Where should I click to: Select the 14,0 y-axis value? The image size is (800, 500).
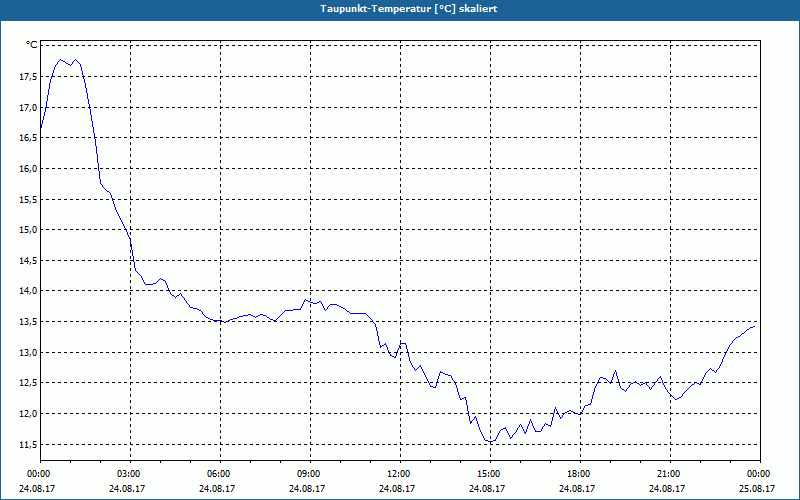click(28, 291)
